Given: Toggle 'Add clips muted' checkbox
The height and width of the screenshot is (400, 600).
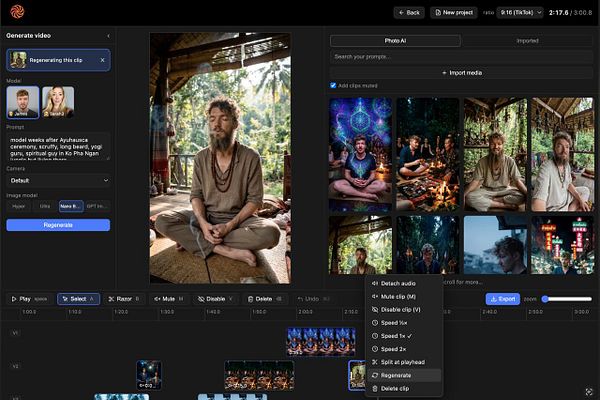Looking at the screenshot, I should click(x=333, y=85).
